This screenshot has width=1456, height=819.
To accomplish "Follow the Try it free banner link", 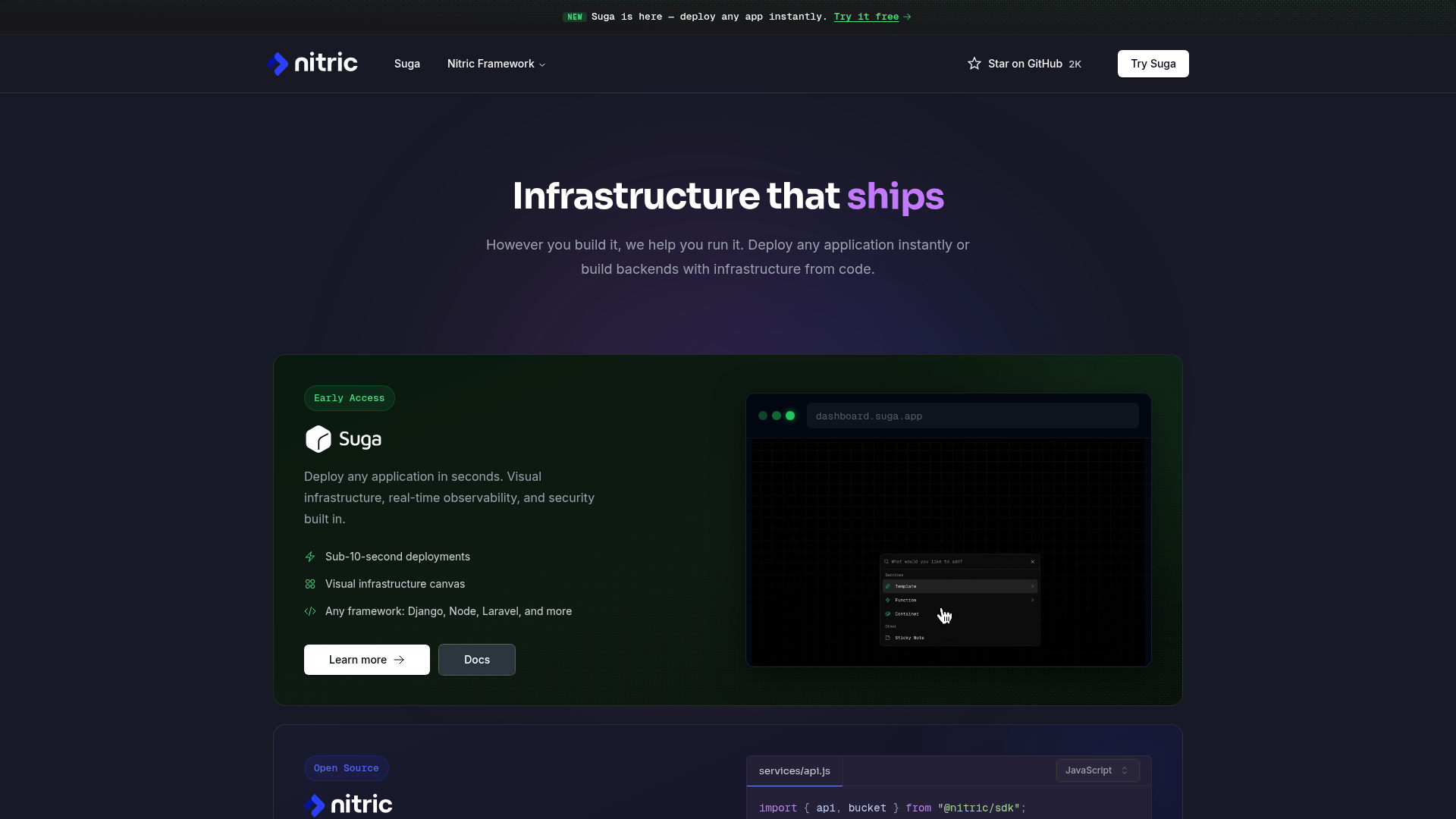I will [x=866, y=17].
